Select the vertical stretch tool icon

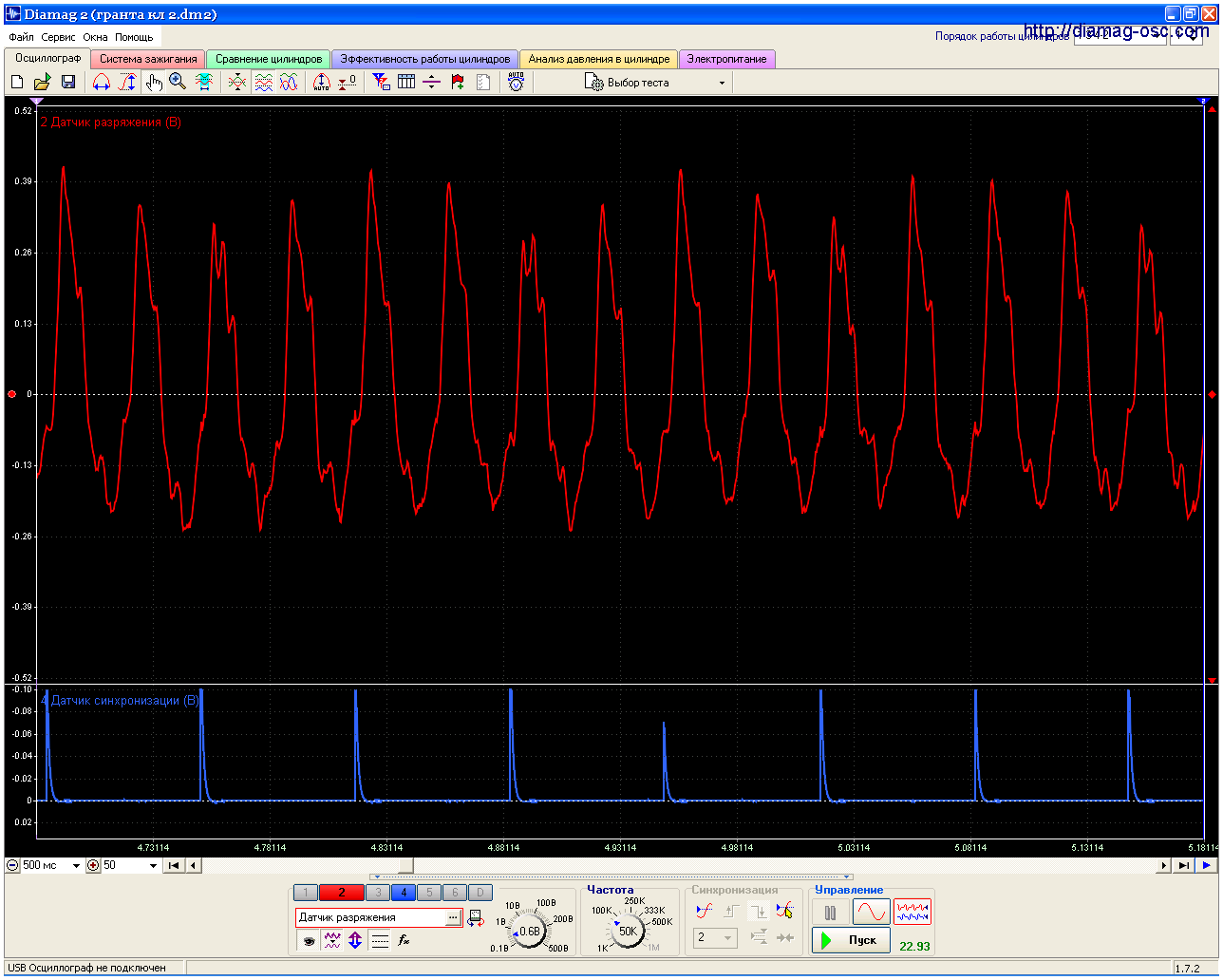tap(127, 83)
